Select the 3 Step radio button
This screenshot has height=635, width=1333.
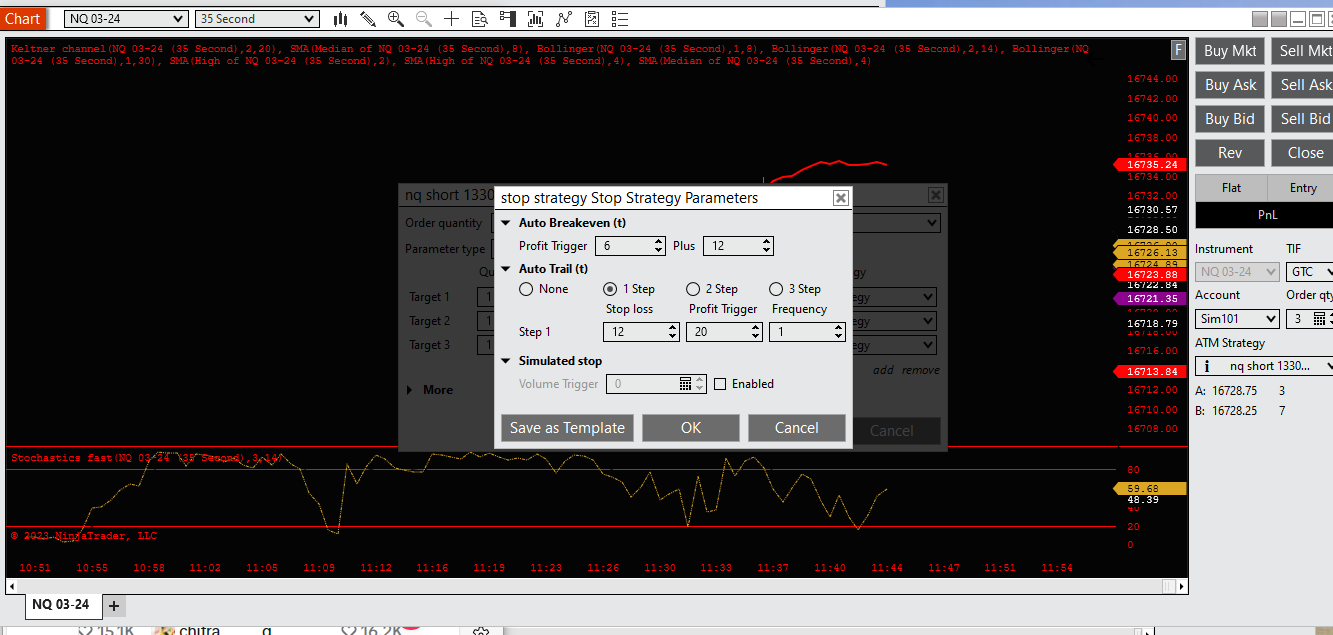[776, 289]
